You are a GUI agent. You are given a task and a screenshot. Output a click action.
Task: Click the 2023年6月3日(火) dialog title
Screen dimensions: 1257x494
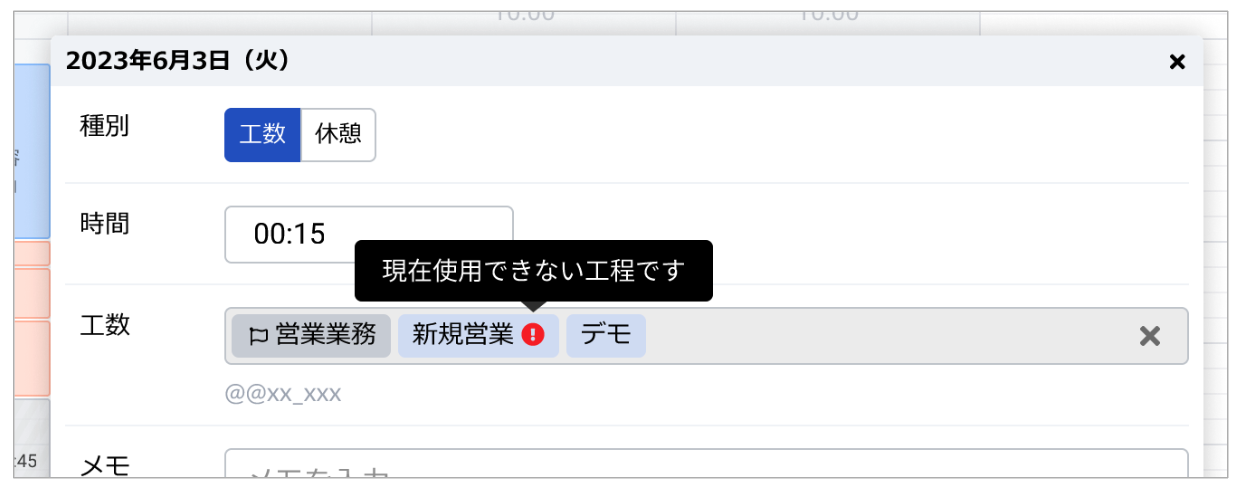click(x=178, y=62)
